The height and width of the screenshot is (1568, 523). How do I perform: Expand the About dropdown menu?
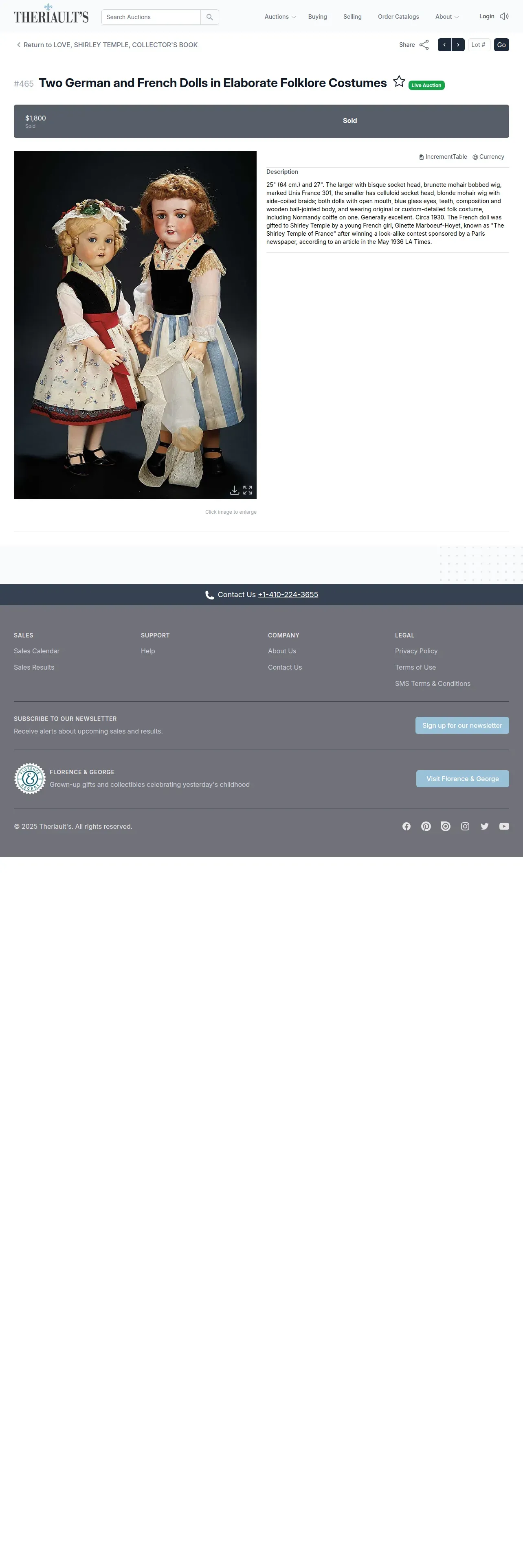coord(447,17)
